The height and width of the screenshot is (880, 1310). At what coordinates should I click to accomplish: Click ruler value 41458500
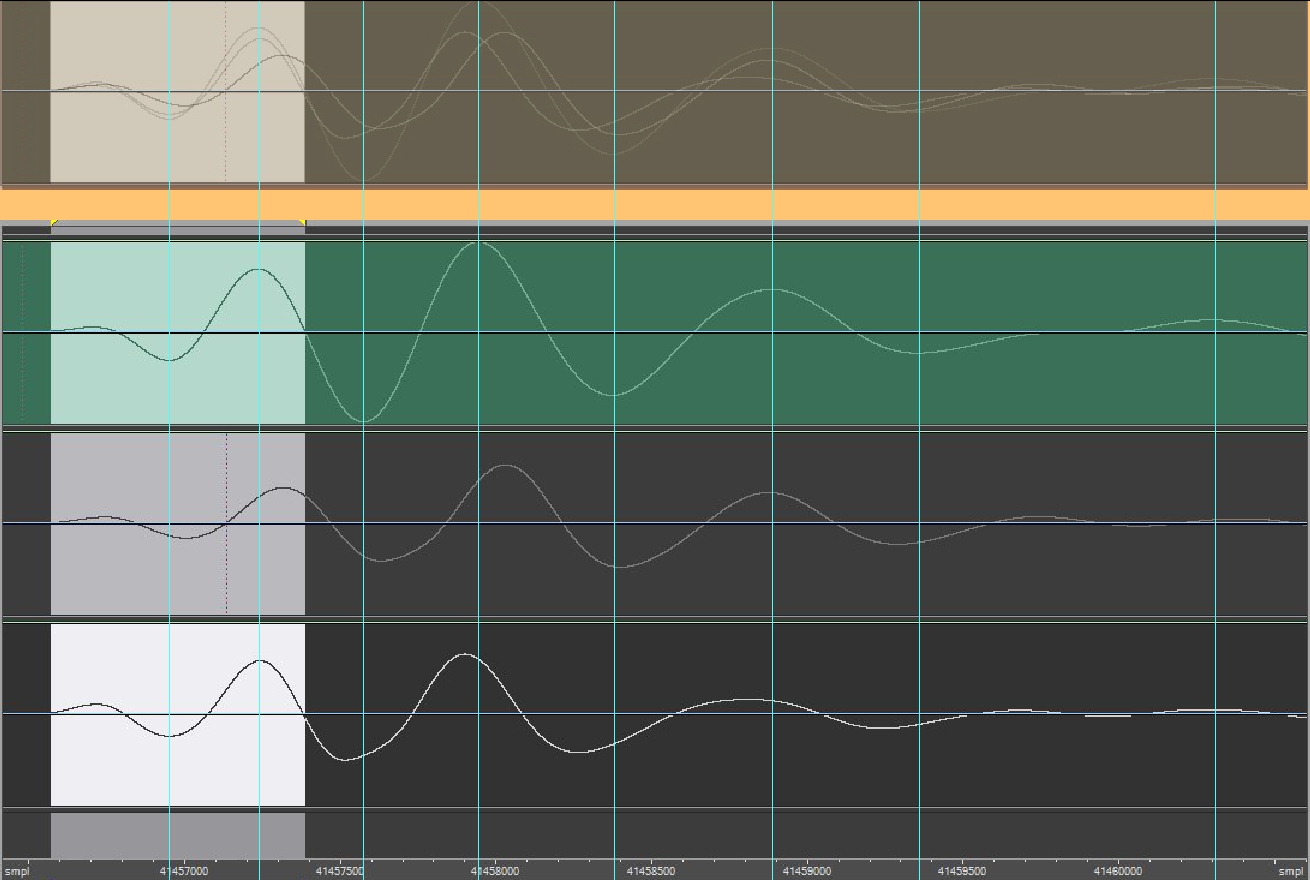click(652, 871)
